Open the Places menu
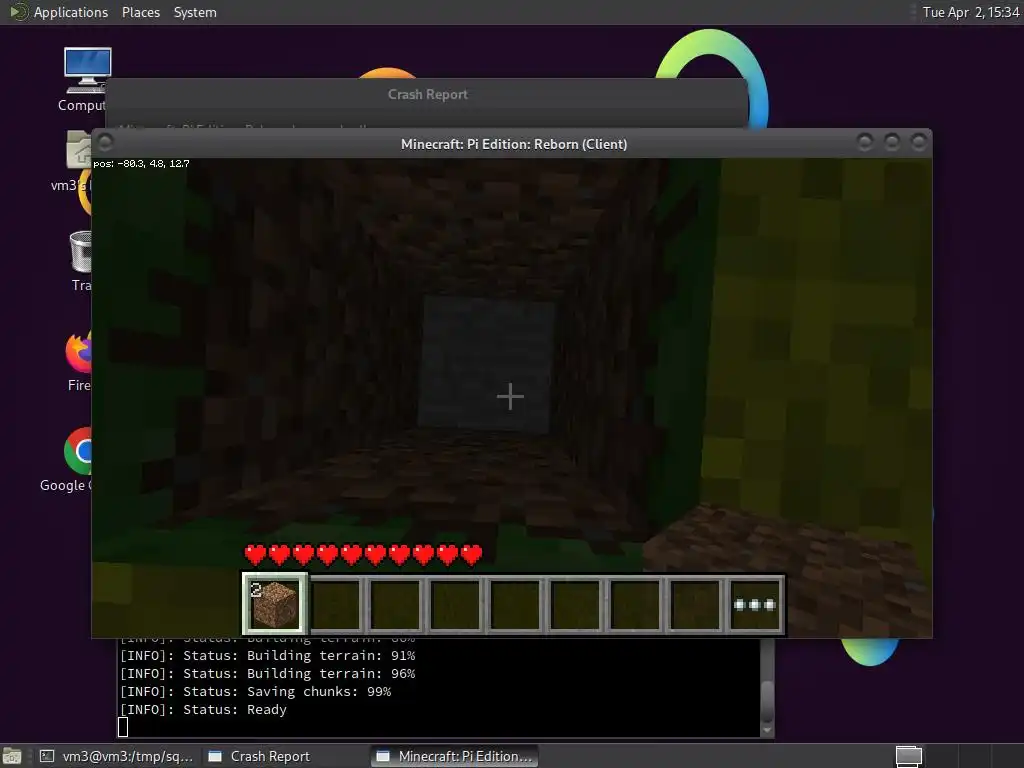The width and height of the screenshot is (1024, 768). tap(140, 12)
